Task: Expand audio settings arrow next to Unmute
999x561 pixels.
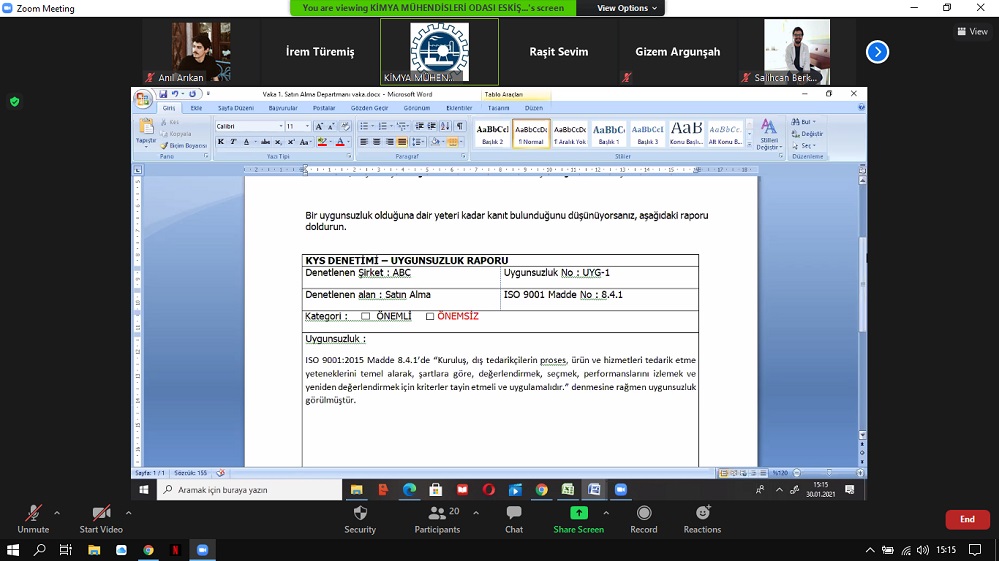Action: click(57, 513)
